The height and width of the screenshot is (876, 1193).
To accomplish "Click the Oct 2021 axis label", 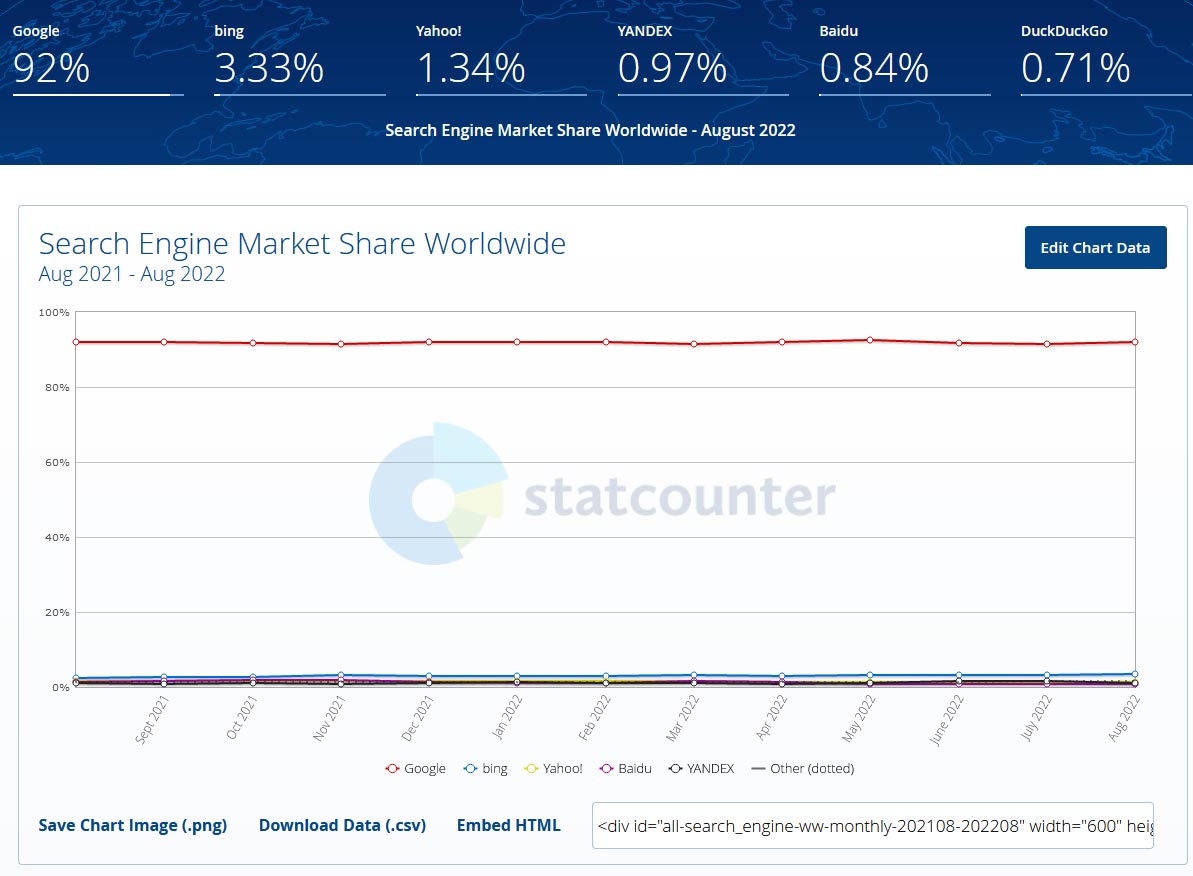I will coord(241,718).
